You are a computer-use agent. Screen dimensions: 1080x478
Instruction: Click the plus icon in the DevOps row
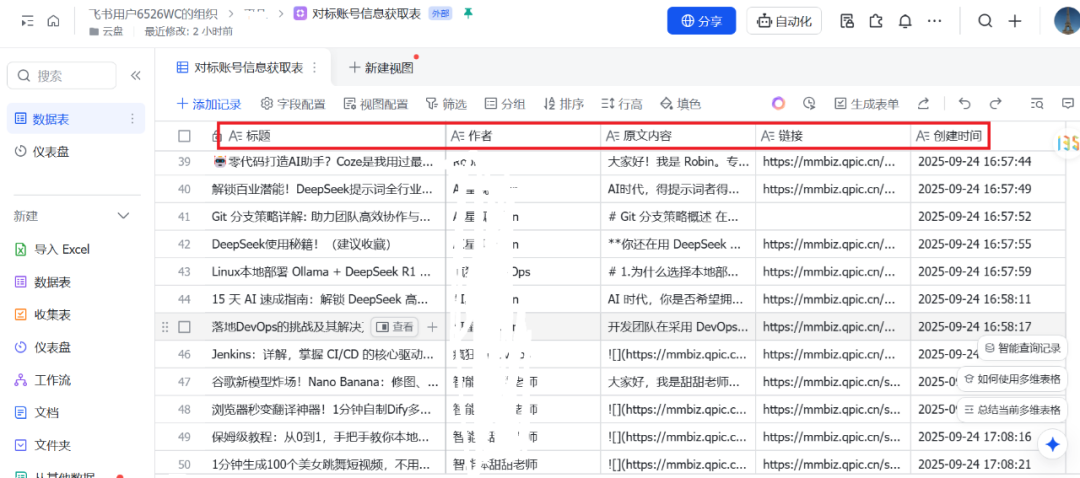coord(432,327)
